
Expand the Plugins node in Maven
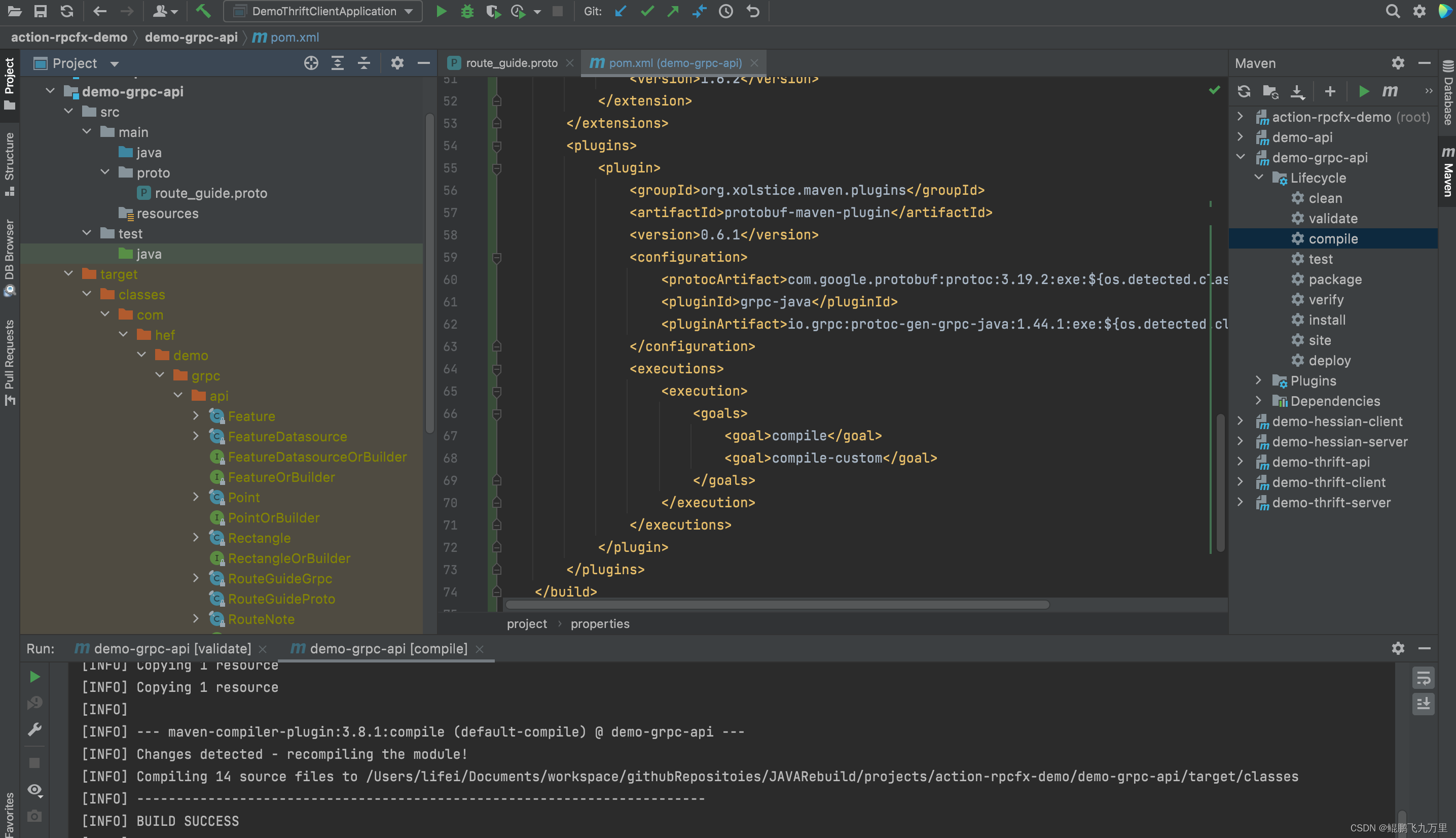pos(1259,380)
